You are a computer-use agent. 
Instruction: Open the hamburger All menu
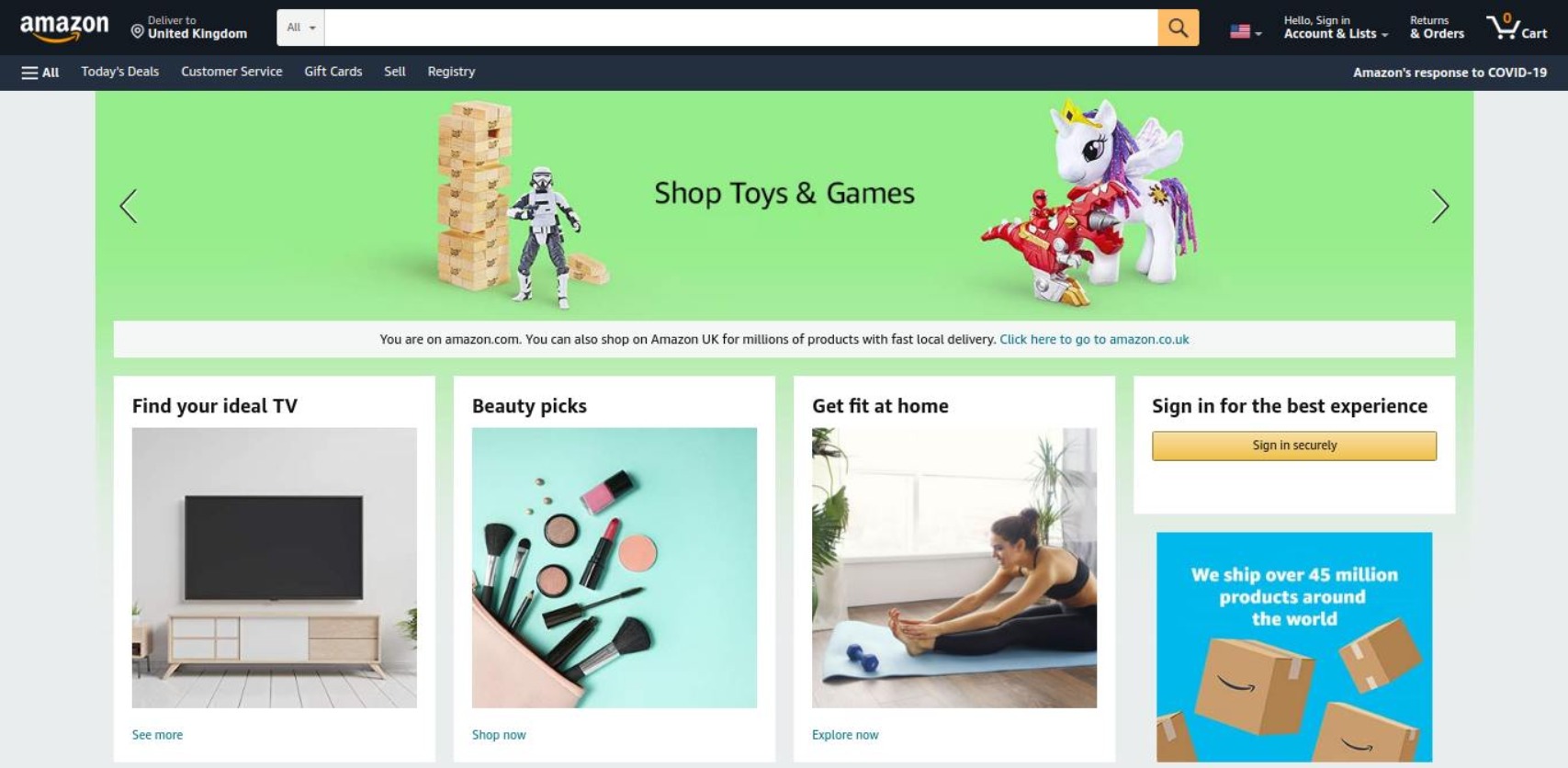tap(40, 73)
